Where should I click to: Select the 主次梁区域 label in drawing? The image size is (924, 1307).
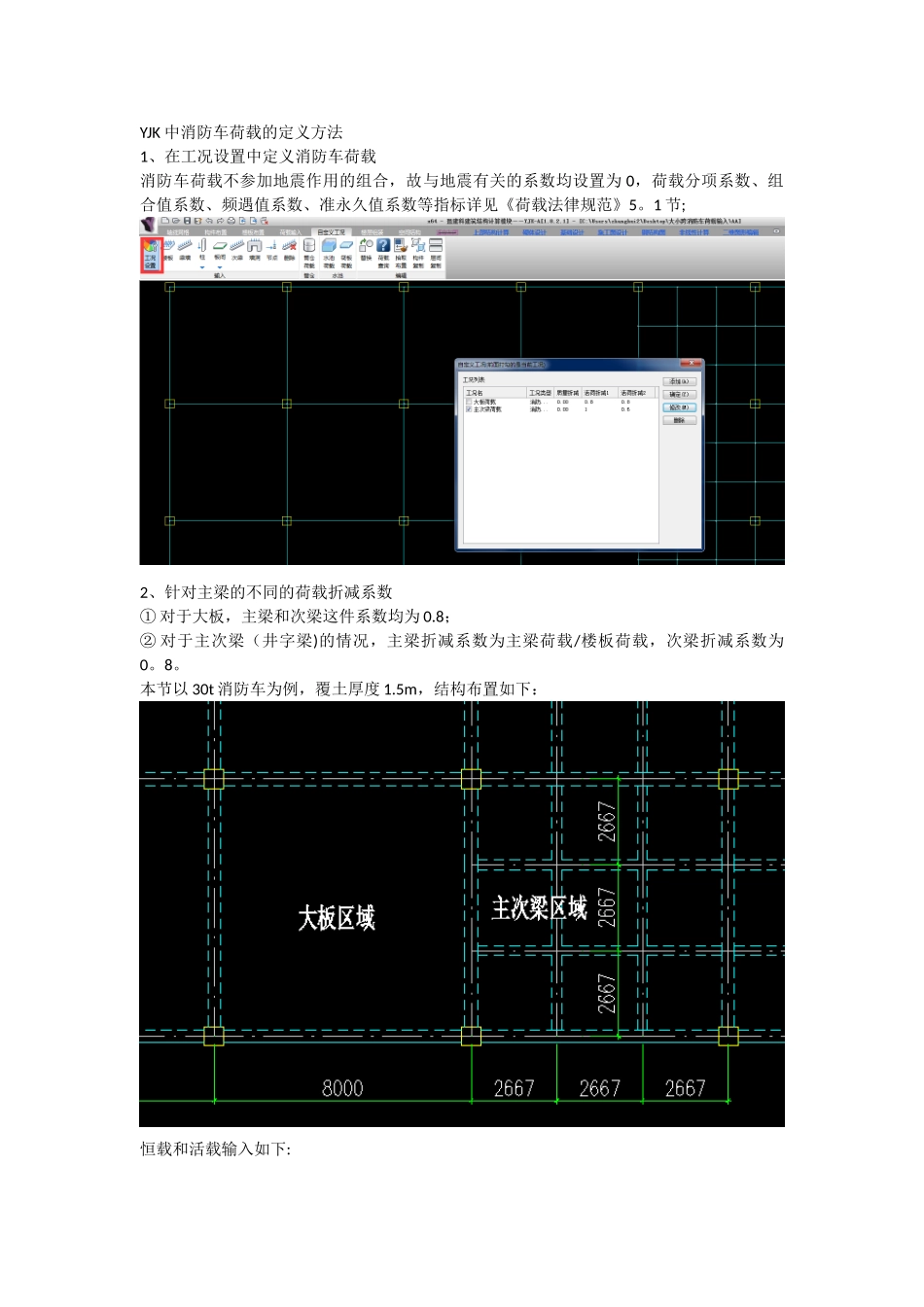(539, 907)
